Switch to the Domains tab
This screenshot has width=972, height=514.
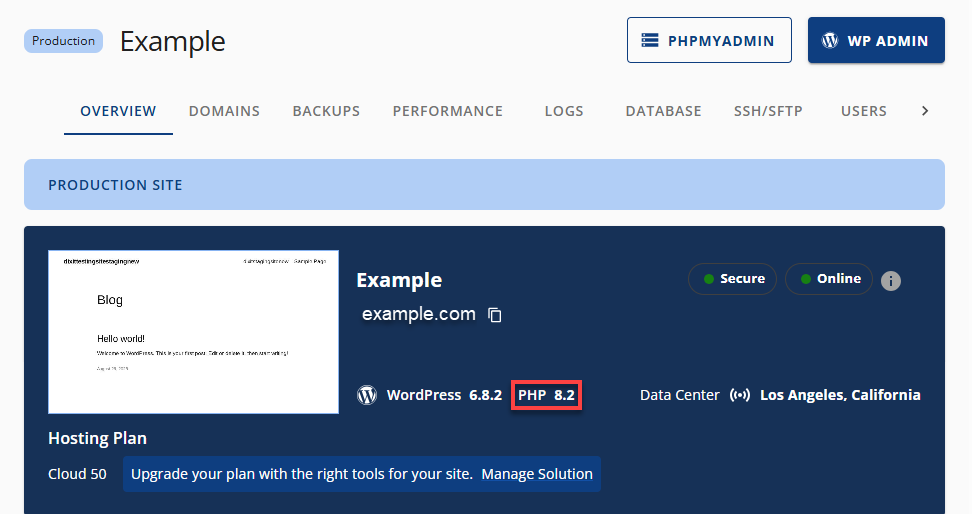[x=224, y=111]
